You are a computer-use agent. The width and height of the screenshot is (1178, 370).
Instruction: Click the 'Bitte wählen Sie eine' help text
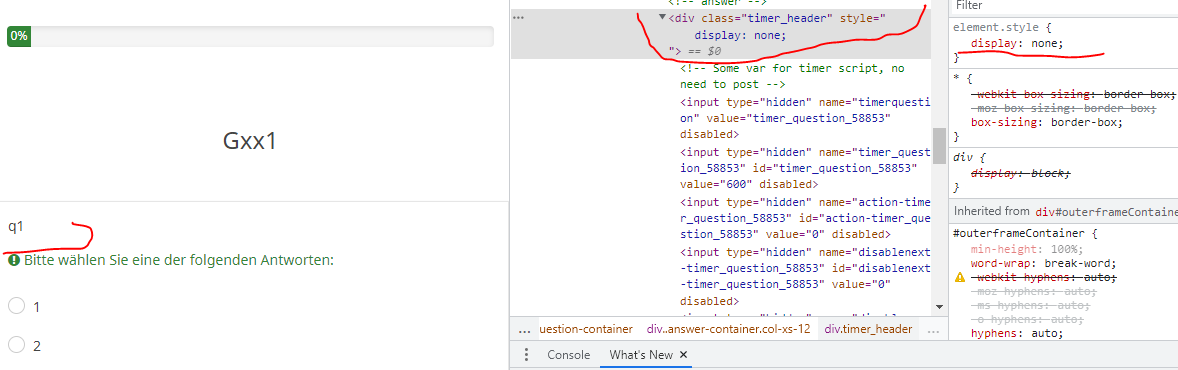179,260
